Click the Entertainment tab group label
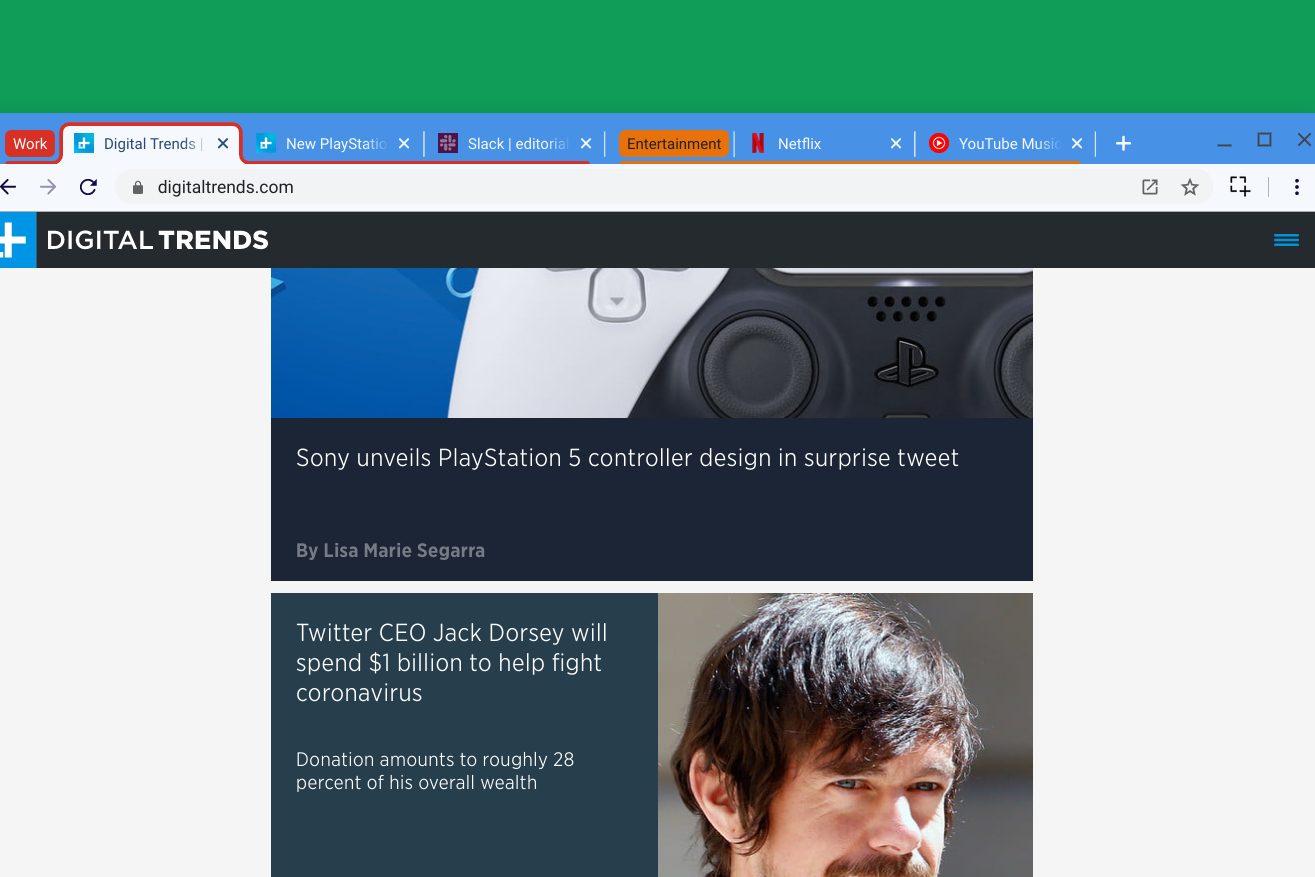 (674, 144)
